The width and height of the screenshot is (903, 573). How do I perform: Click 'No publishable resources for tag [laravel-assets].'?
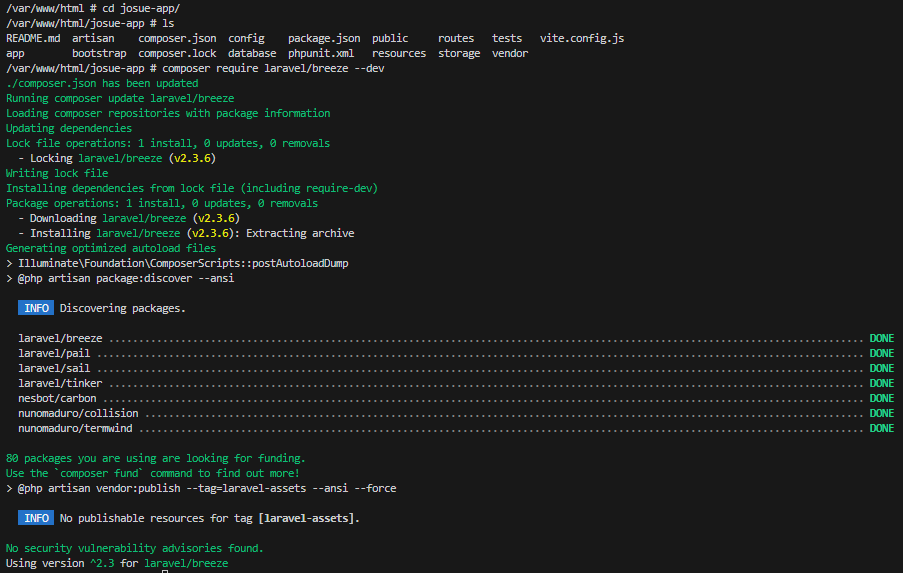point(210,518)
